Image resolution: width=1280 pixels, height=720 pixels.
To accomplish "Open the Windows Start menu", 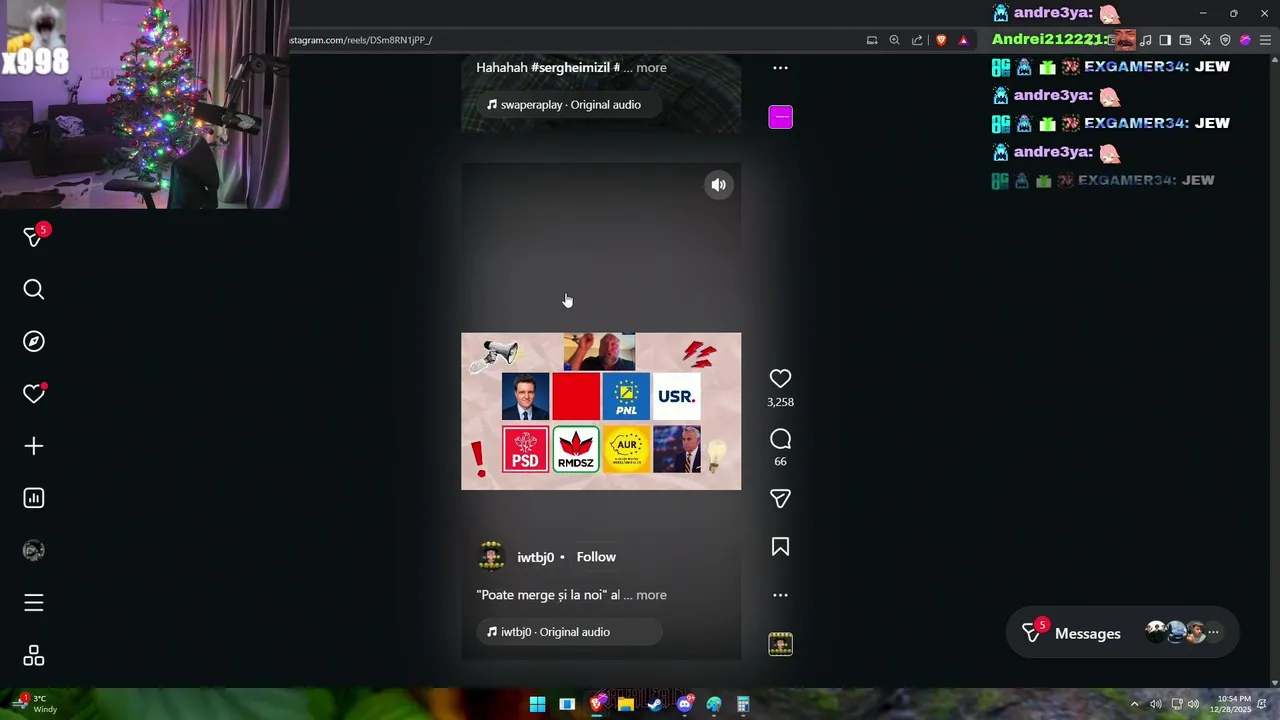I will pos(537,704).
